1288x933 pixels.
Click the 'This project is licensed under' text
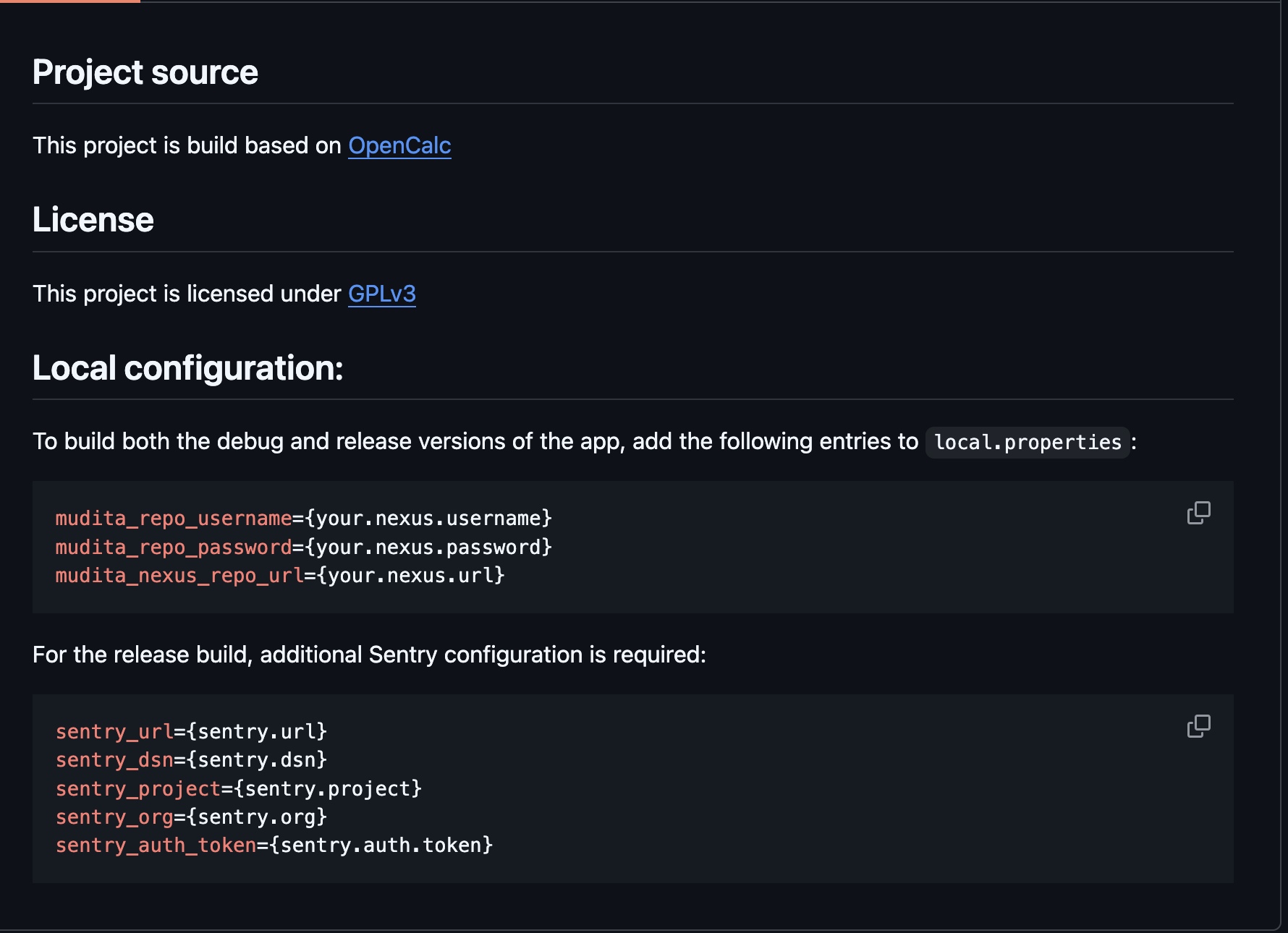coord(187,294)
